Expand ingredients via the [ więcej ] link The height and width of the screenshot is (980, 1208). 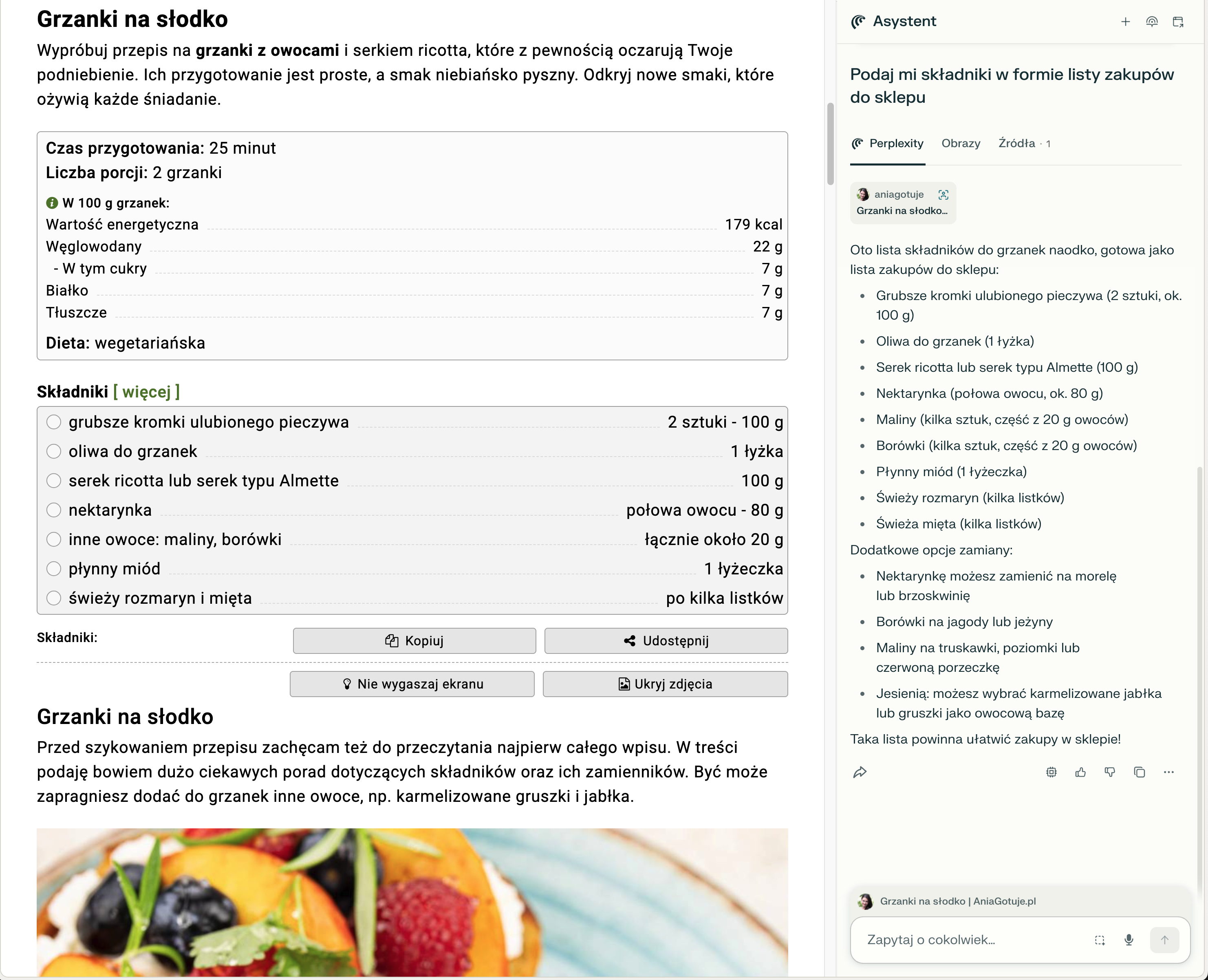tap(147, 392)
